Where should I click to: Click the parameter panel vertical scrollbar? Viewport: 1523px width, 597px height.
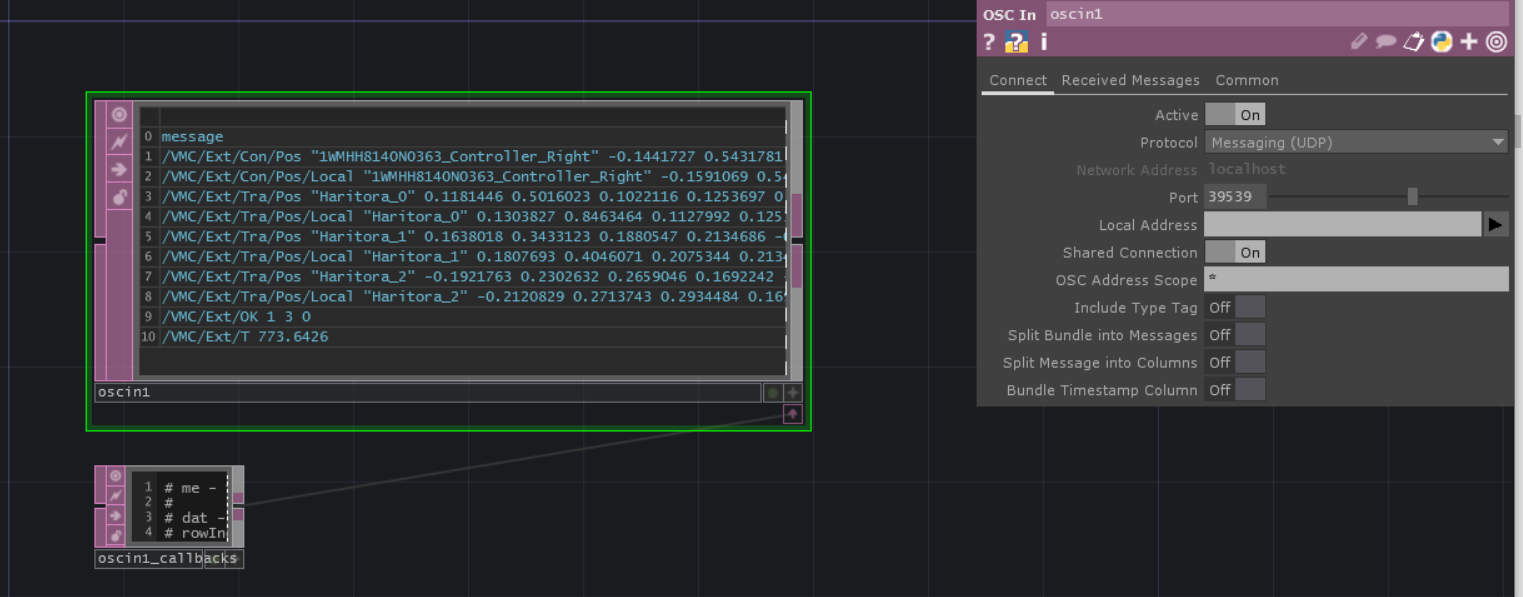(1518, 130)
